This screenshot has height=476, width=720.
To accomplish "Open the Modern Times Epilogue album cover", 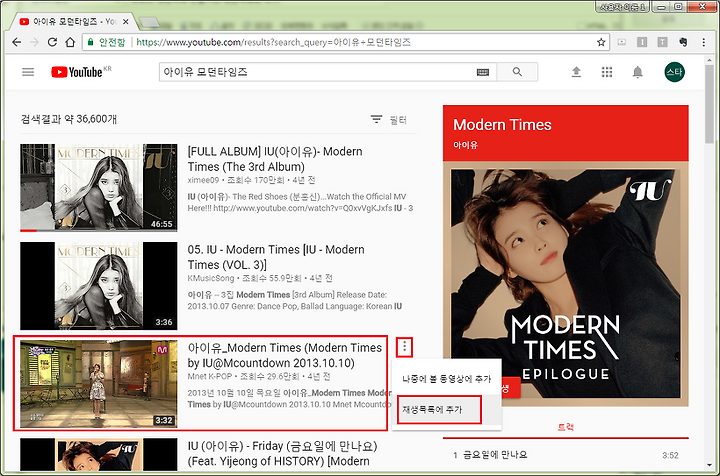I will point(565,284).
